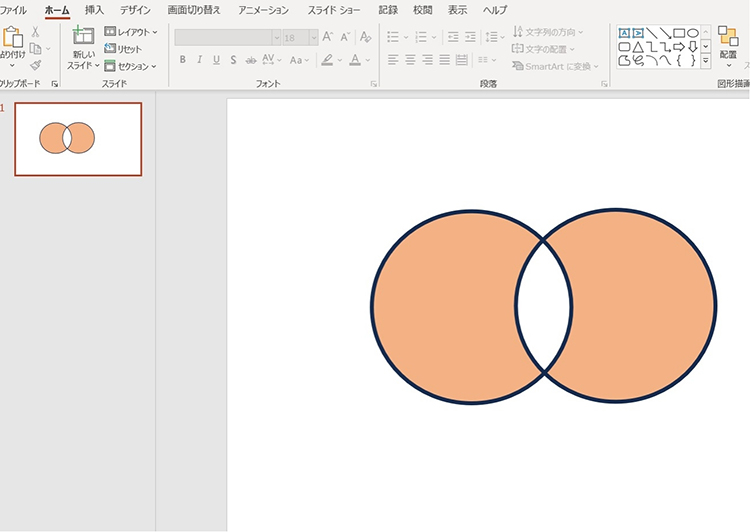Screen dimensions: 750x532
Task: Toggle Italic formatting
Action: click(199, 60)
